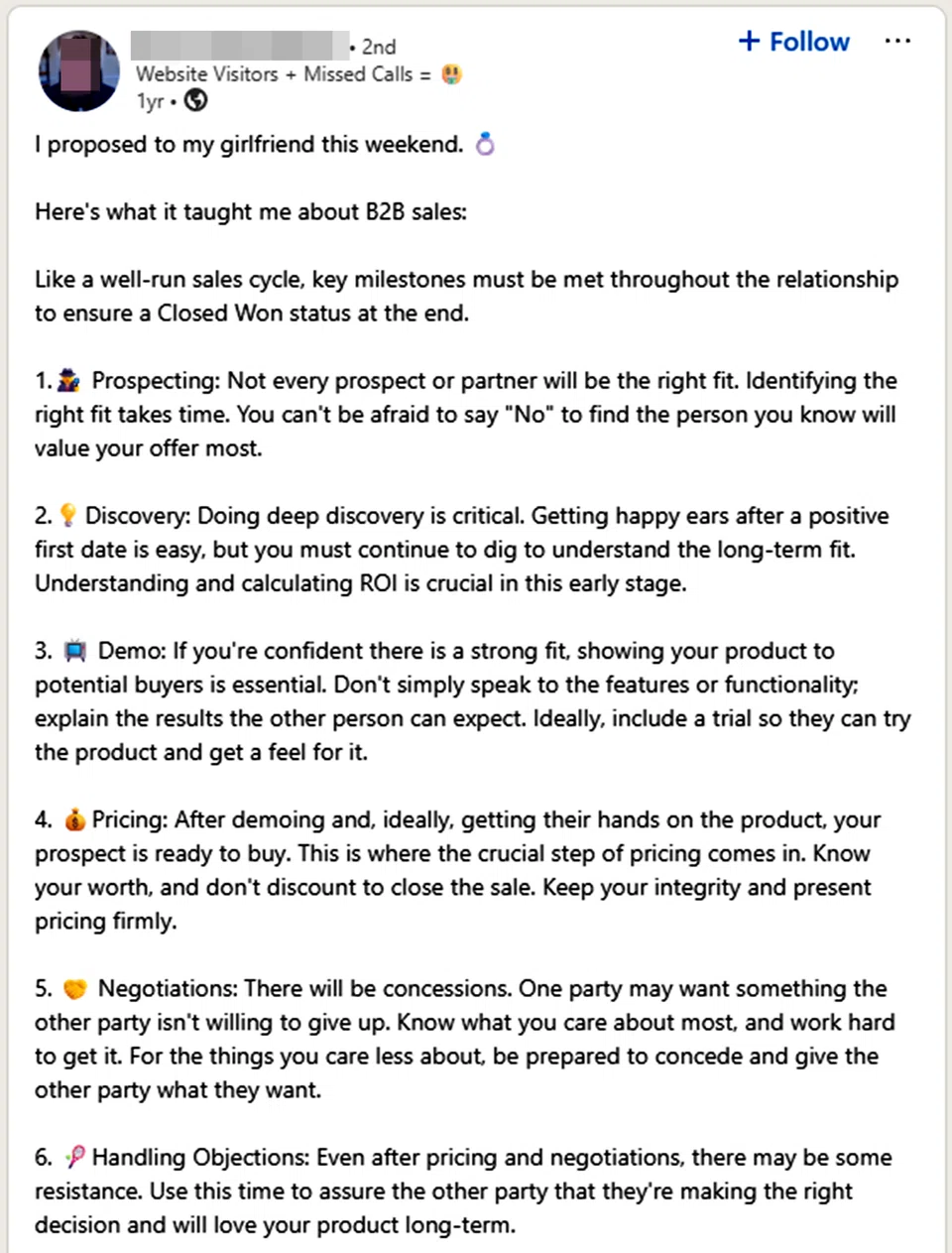Click the emoji beside Handling Objections
The width and height of the screenshot is (952, 1253).
click(x=74, y=1158)
